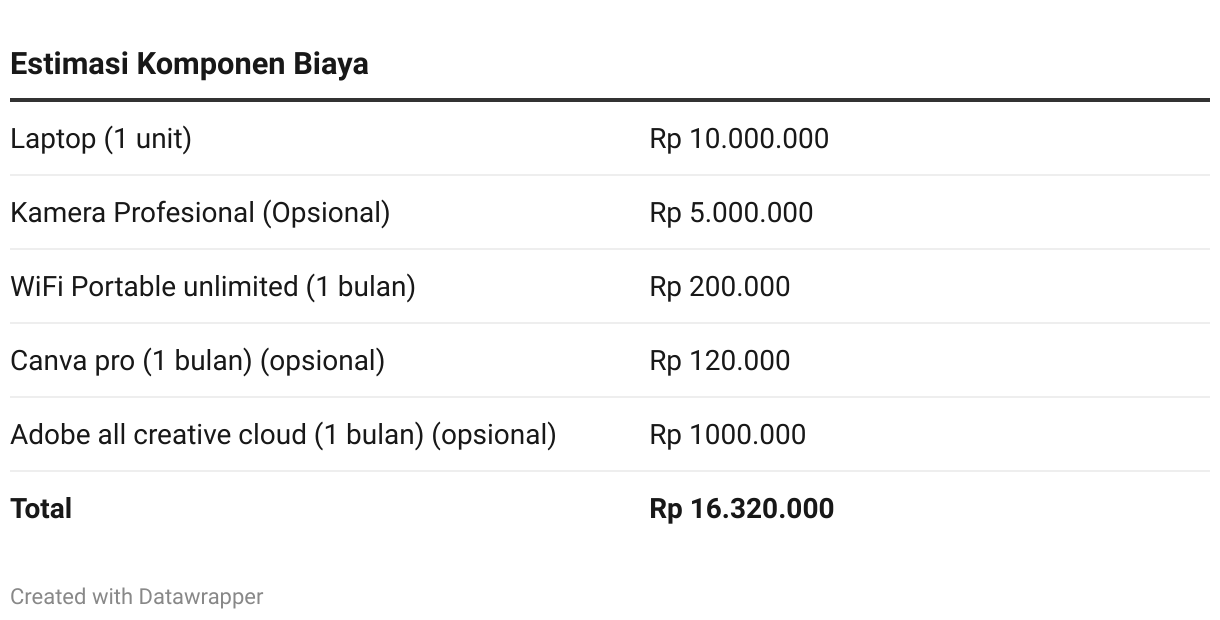The height and width of the screenshot is (620, 1220).
Task: Click "(opsional)" in the Adobe row
Action: (x=494, y=435)
